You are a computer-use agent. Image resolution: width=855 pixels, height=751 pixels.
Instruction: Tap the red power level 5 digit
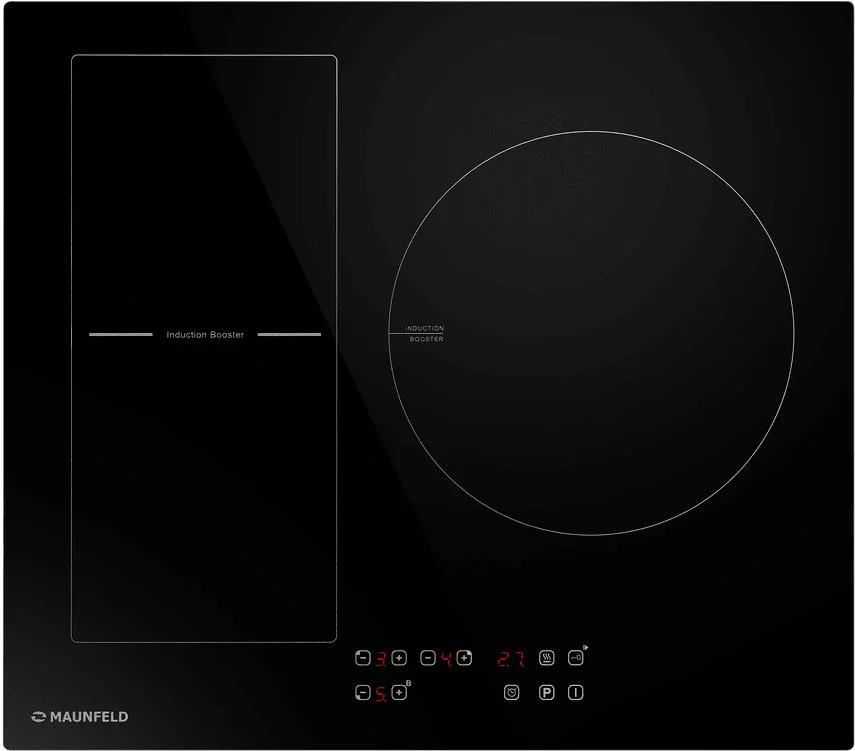pyautogui.click(x=381, y=693)
